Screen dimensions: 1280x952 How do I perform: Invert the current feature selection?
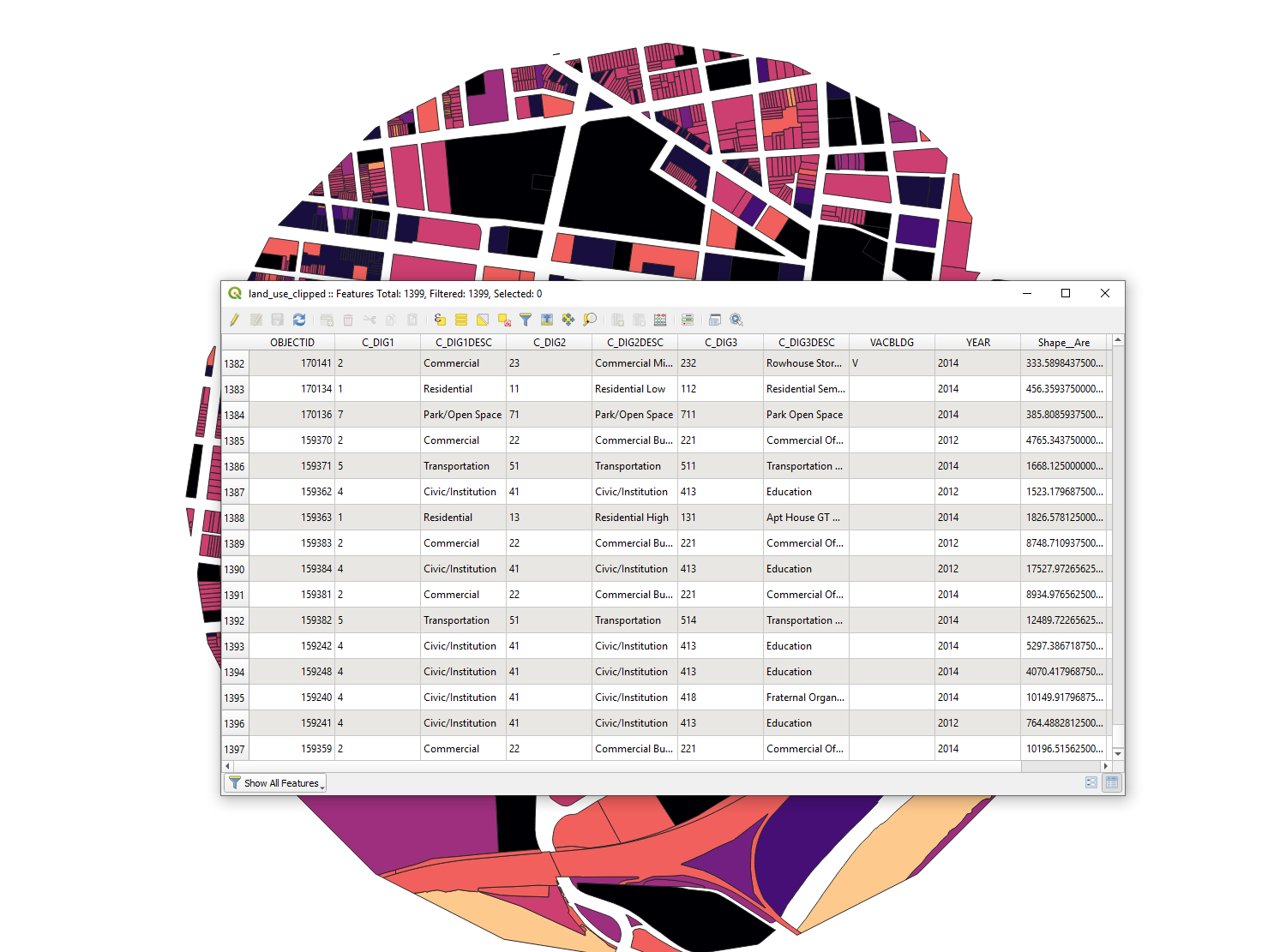(483, 320)
